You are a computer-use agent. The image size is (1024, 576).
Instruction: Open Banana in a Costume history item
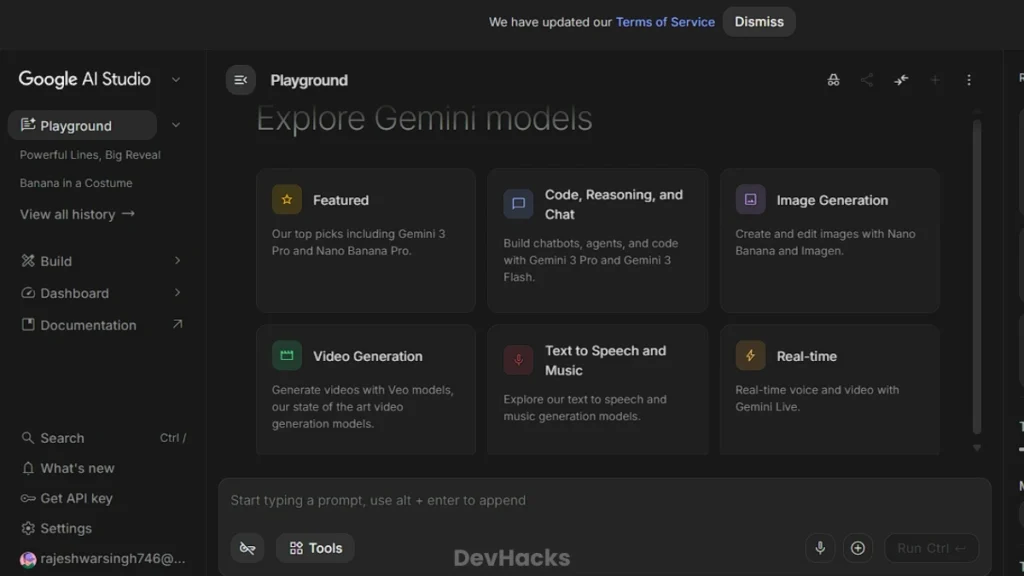(76, 183)
